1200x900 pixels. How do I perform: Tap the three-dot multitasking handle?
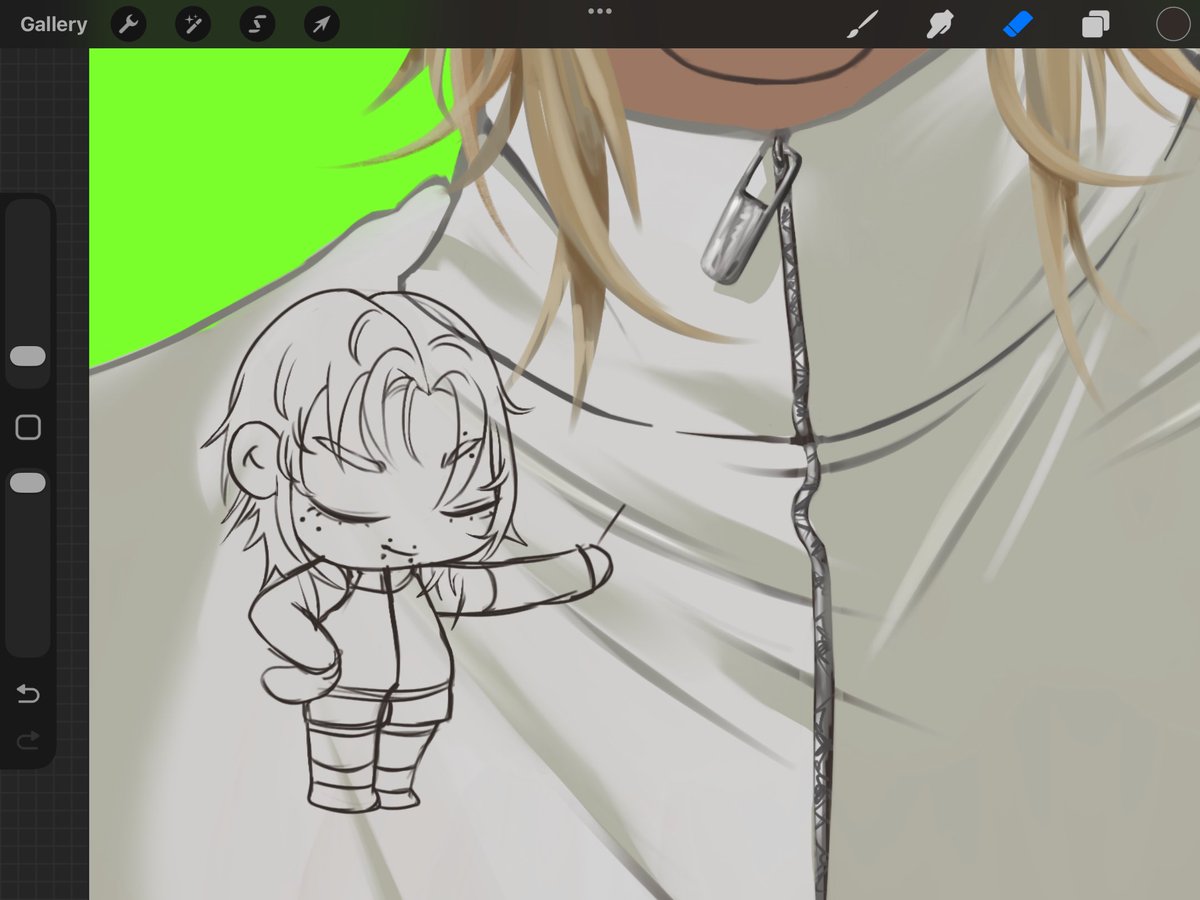pos(600,11)
